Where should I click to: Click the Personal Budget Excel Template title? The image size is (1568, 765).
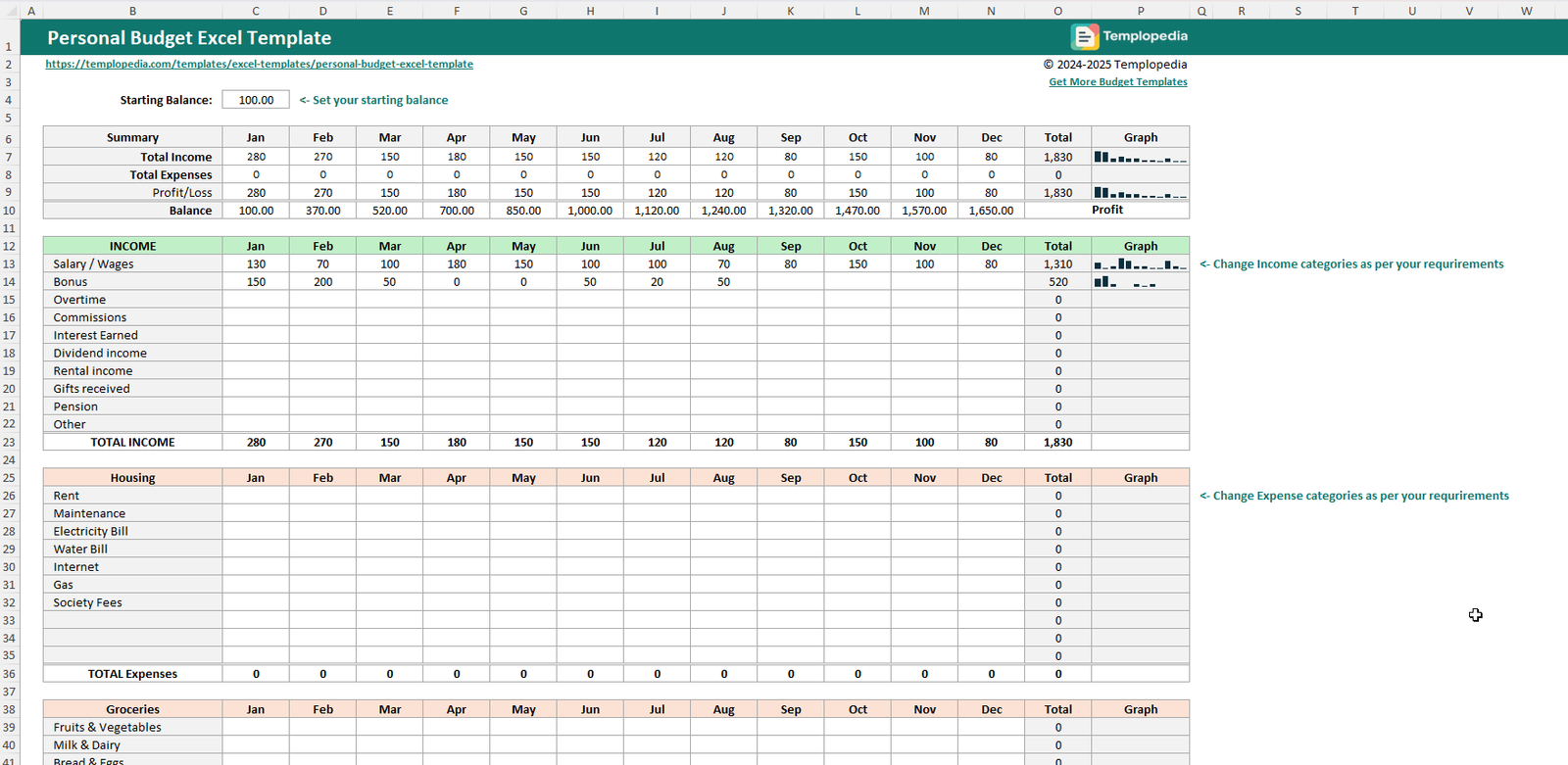(189, 38)
